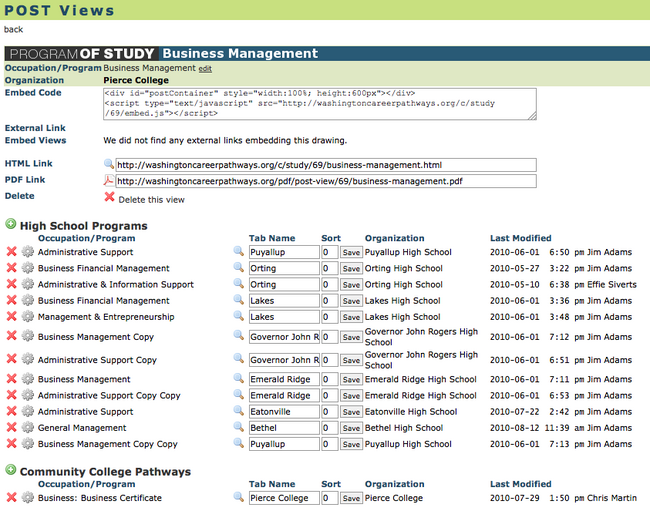
Task: Click the Pierce College organization heading value
Action: (x=136, y=80)
